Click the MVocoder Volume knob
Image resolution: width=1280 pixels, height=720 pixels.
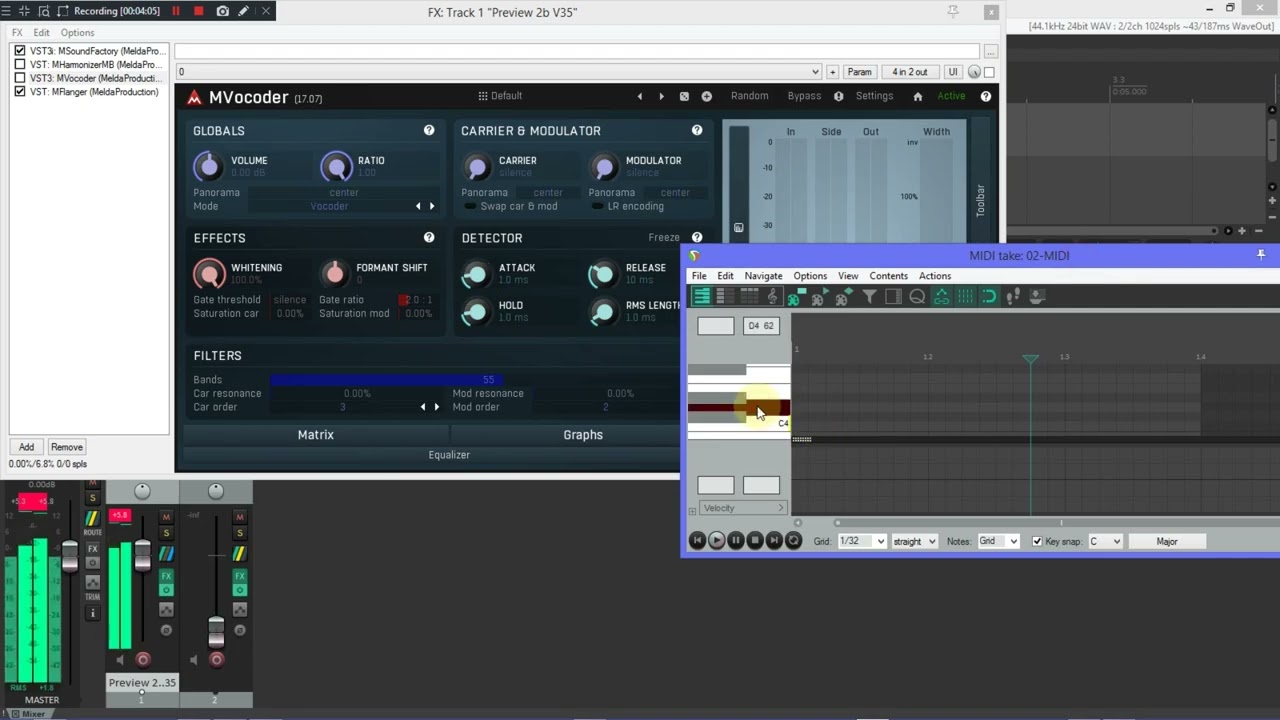208,166
